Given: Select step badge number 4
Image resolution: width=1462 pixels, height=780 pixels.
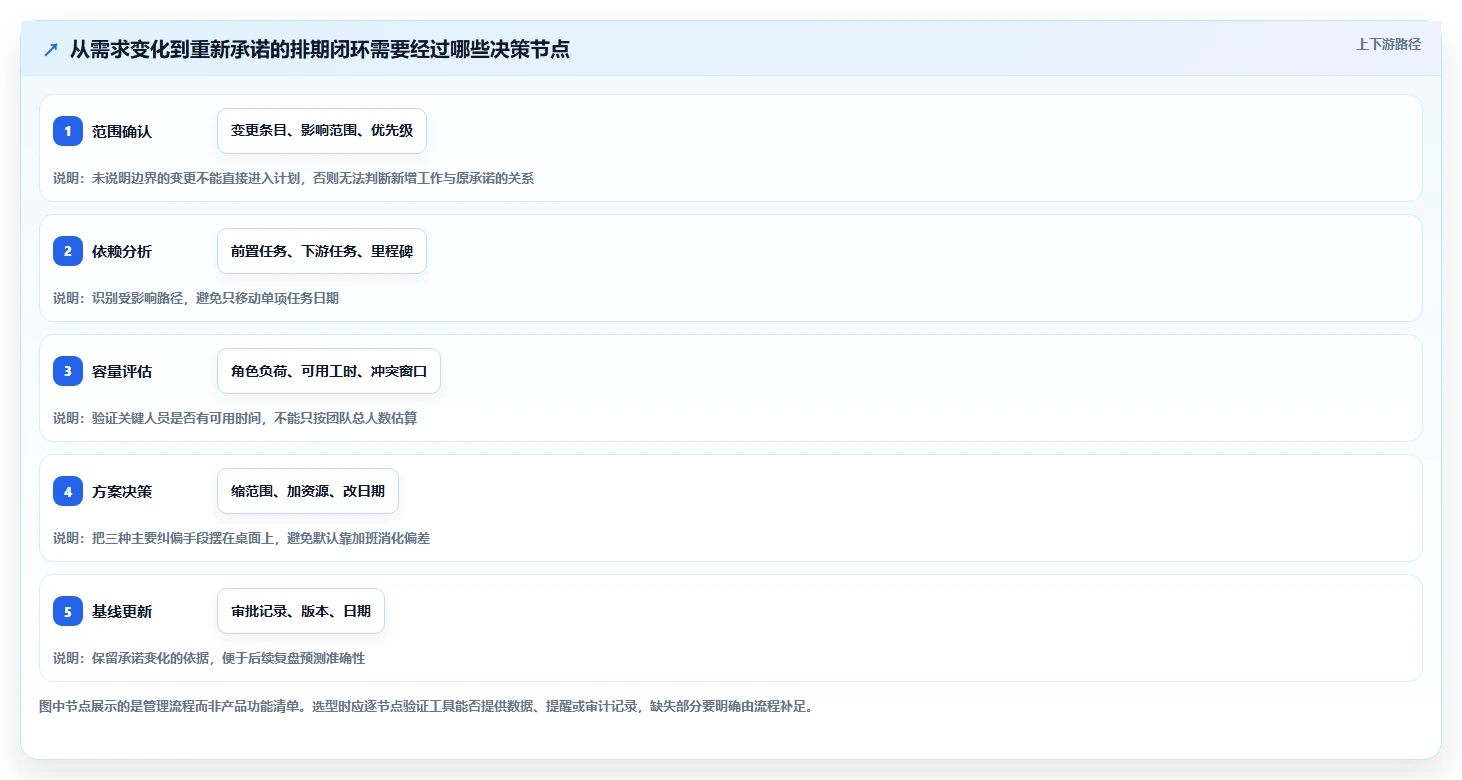Looking at the screenshot, I should click(x=68, y=491).
